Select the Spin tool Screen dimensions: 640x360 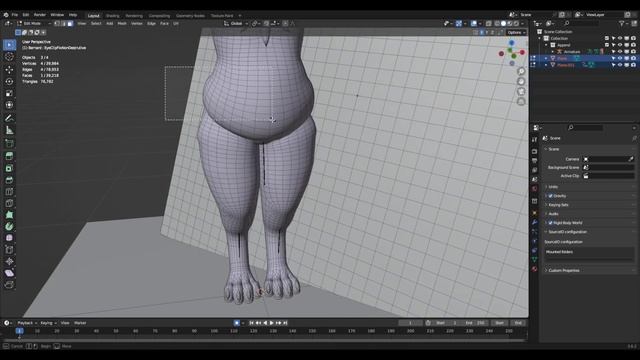coord(9,227)
